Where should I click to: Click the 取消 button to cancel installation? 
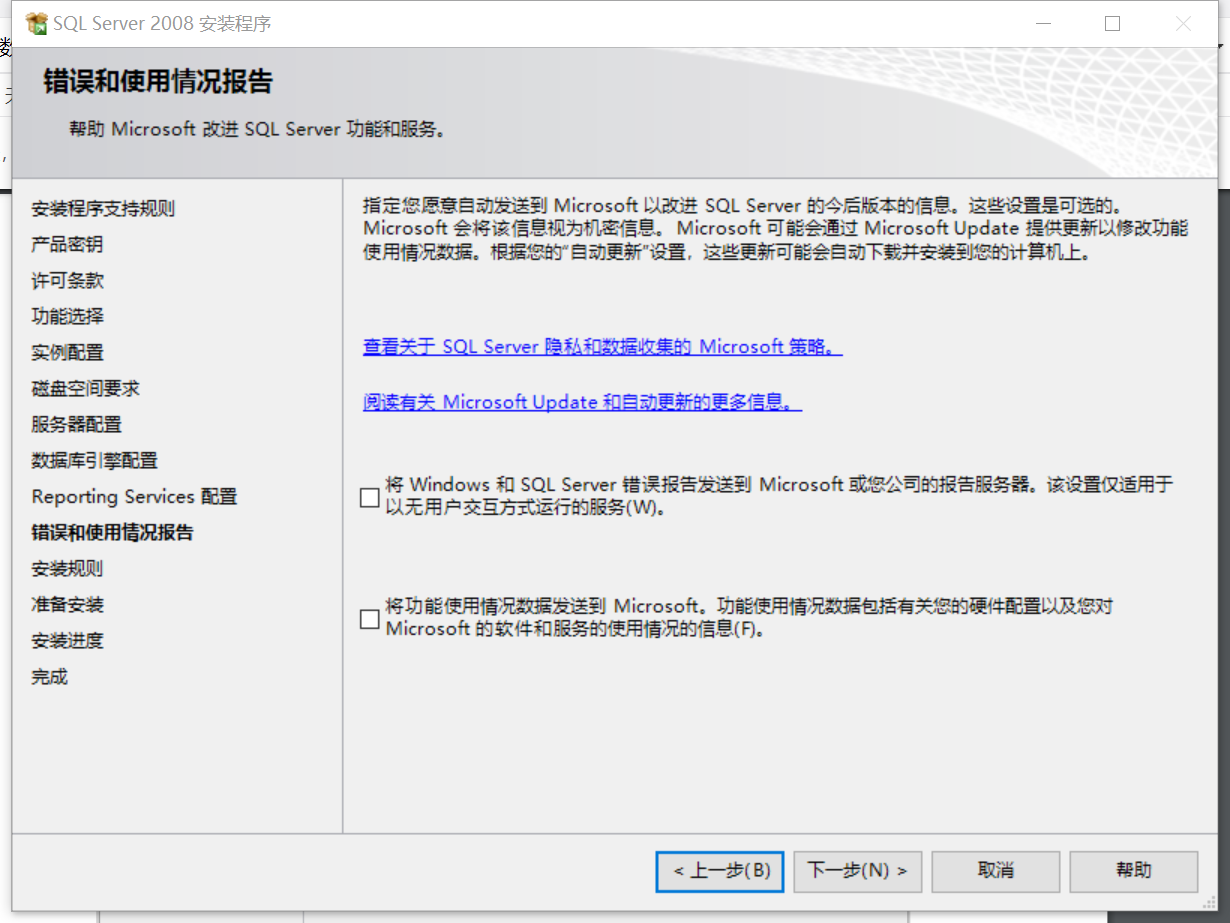coord(995,871)
